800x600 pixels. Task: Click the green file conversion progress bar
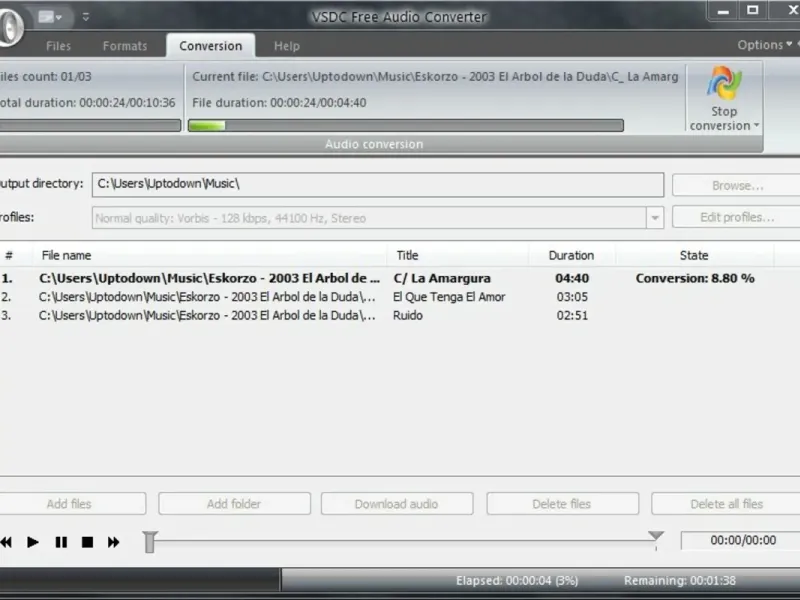click(406, 126)
